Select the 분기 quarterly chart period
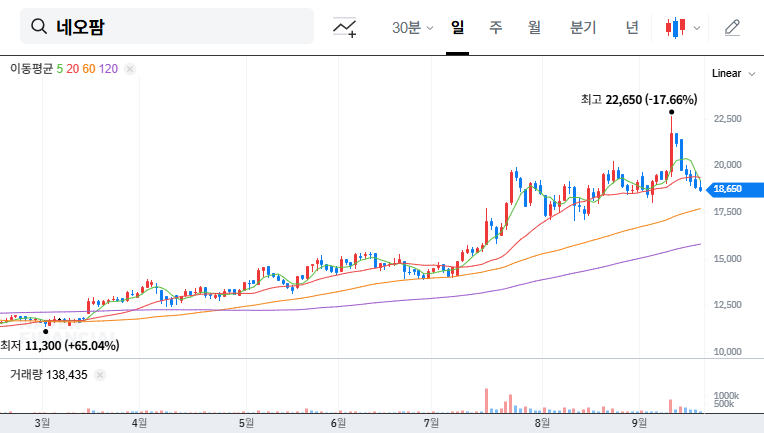 pos(582,28)
